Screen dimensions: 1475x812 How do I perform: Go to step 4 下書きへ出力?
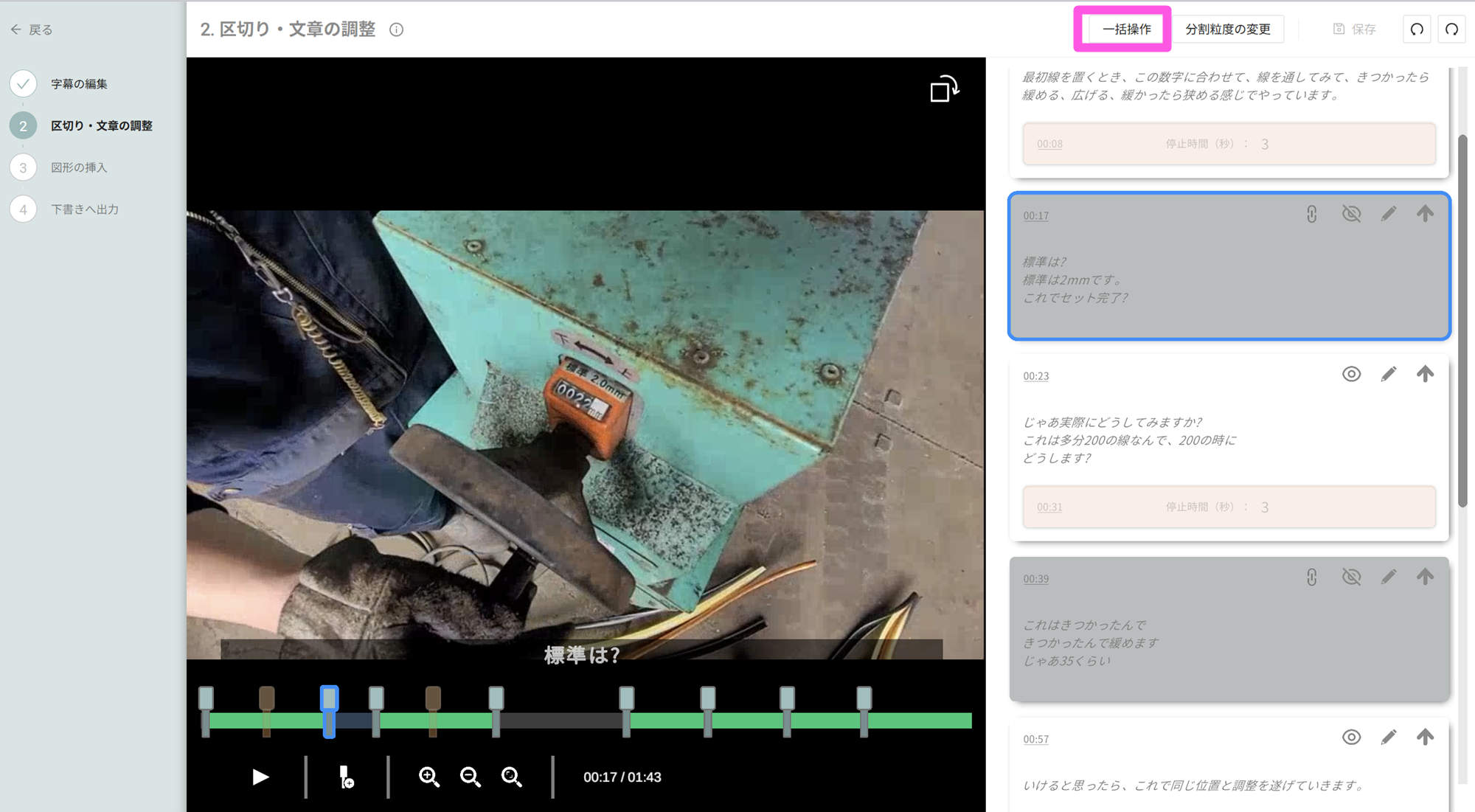[84, 209]
